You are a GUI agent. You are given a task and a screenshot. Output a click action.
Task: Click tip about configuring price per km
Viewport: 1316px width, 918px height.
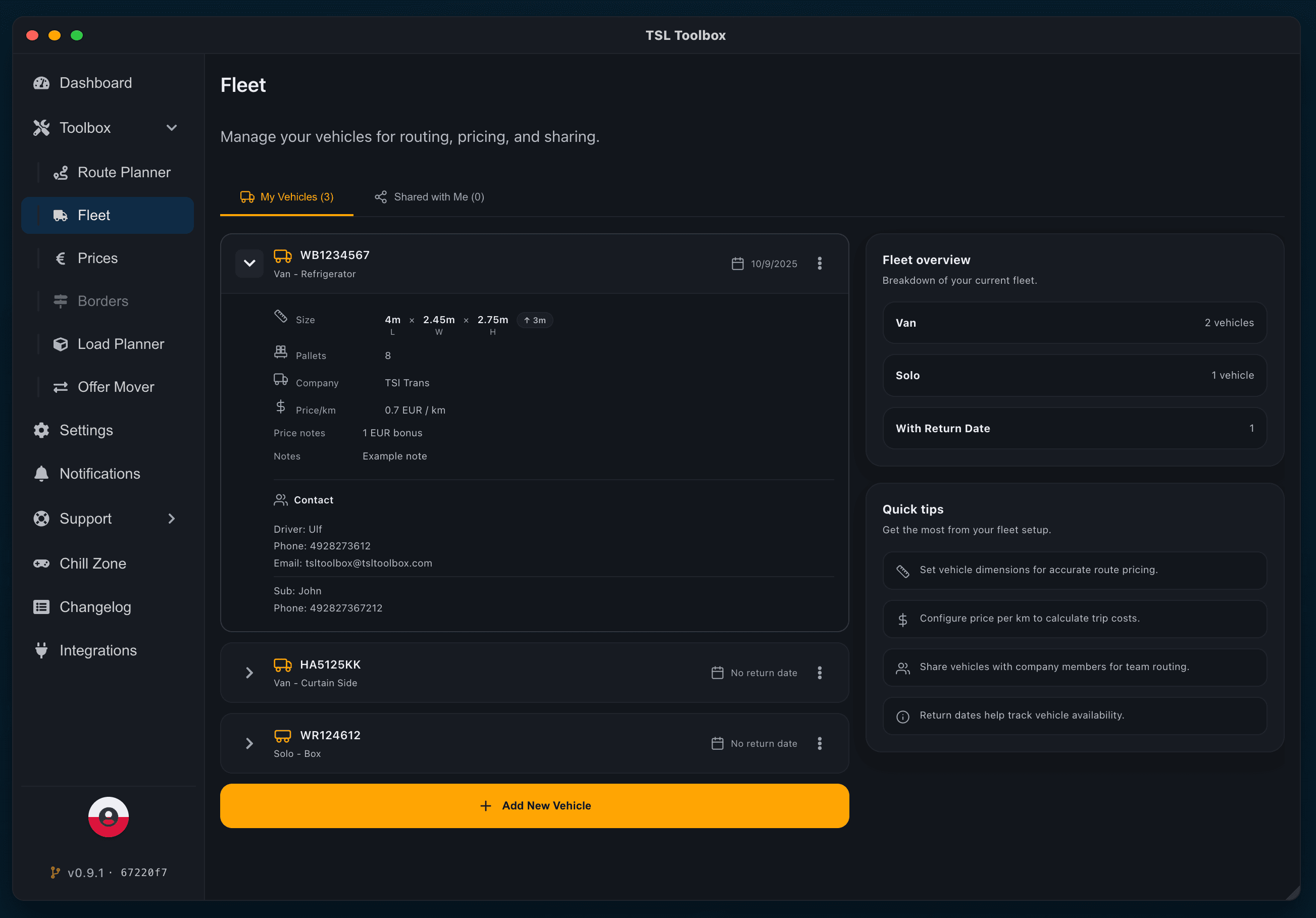tap(1074, 619)
